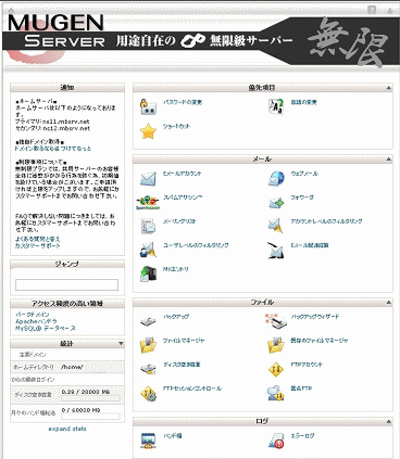Open the Change Language (言語の変更) icon

tap(276, 107)
